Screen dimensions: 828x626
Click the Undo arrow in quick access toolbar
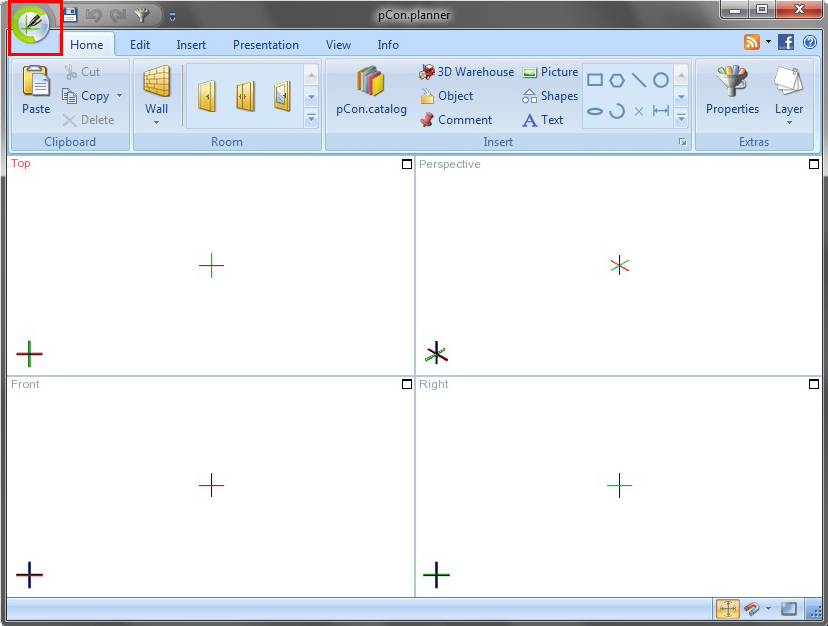coord(93,15)
